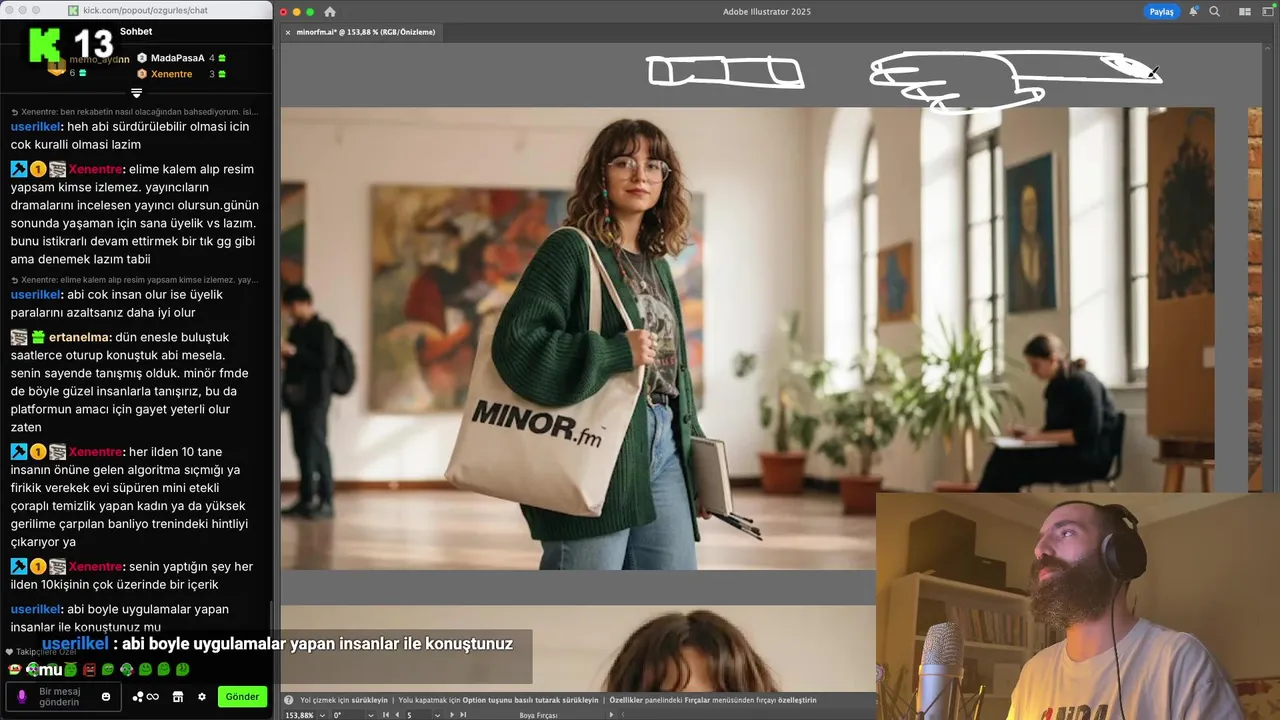This screenshot has width=1280, height=720.
Task: Click the Sohbet chat heading
Action: pos(136,32)
